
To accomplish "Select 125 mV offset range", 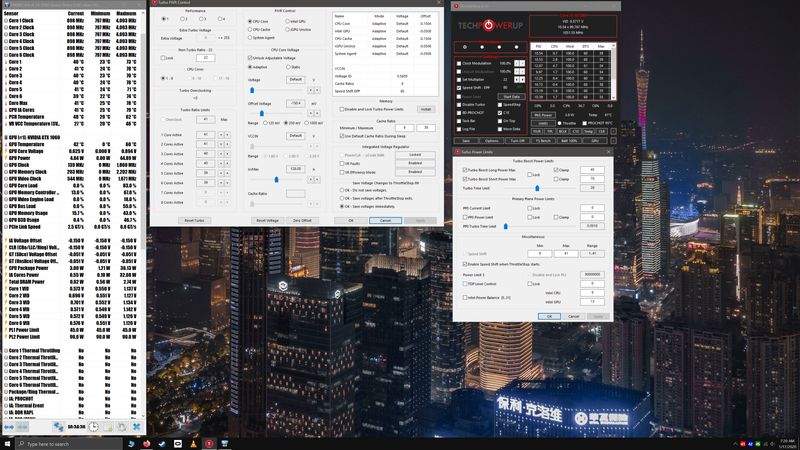I will 265,123.
